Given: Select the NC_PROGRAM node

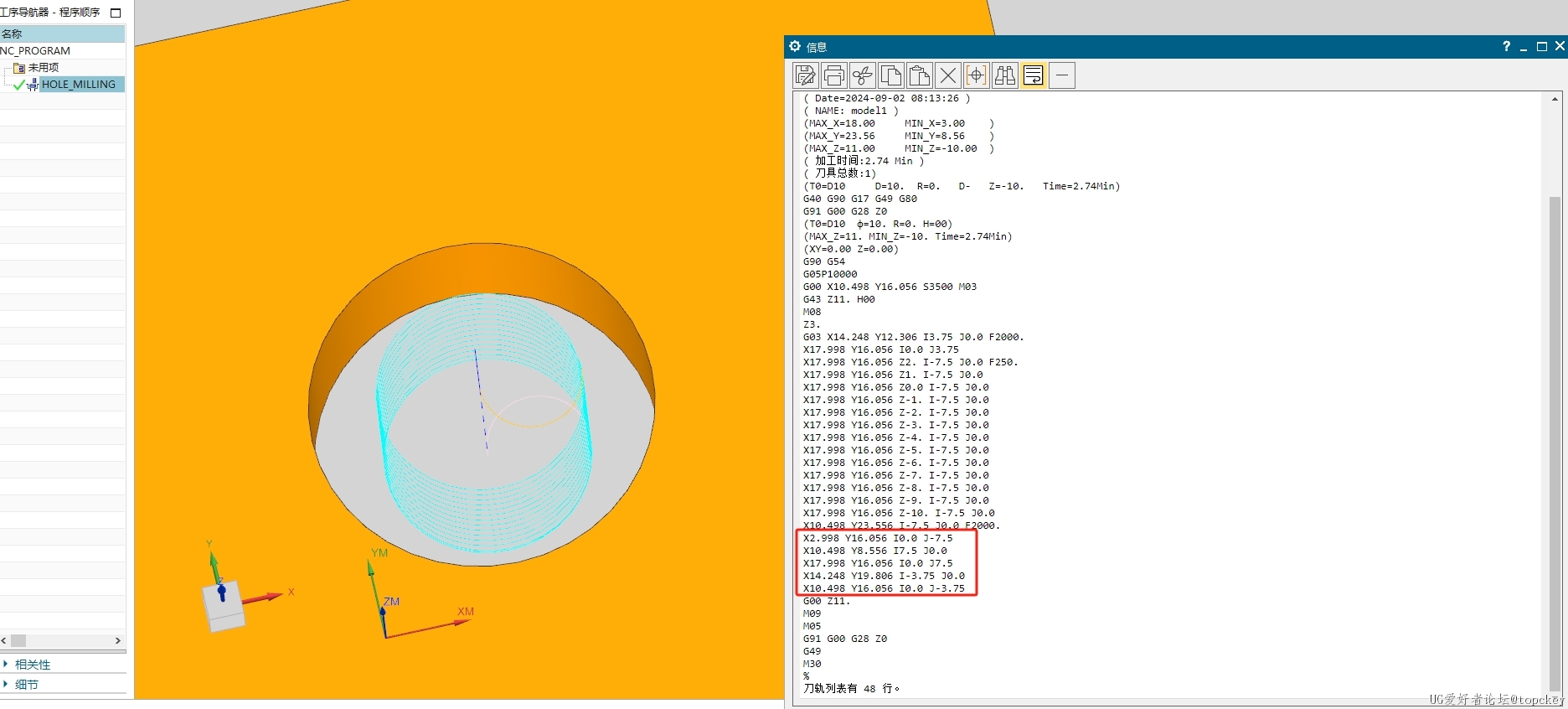Looking at the screenshot, I should pyautogui.click(x=35, y=50).
